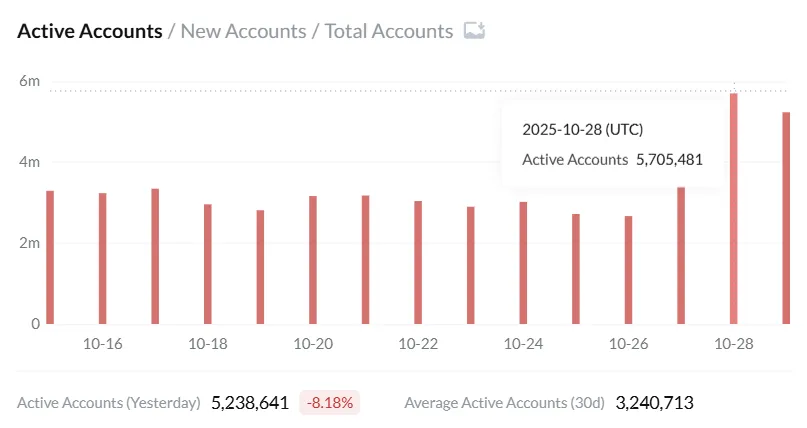Click the highlighted 10-28 bar
Viewport: 807px width, 428px height.
734,208
